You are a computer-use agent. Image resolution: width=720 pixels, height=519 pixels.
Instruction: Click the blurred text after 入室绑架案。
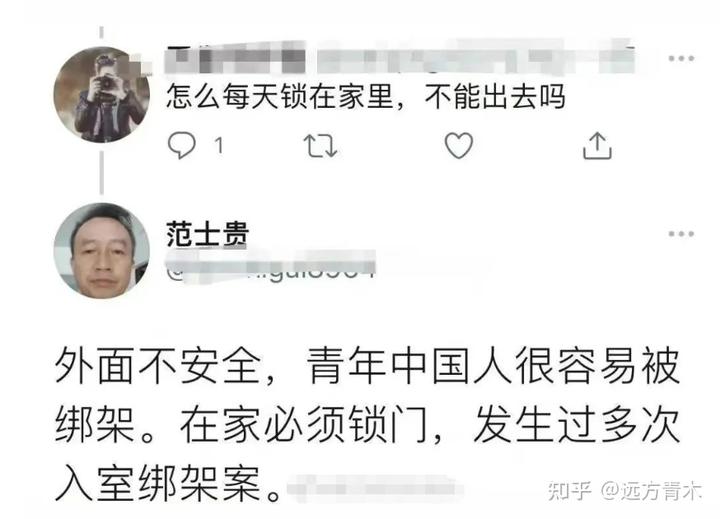point(372,488)
